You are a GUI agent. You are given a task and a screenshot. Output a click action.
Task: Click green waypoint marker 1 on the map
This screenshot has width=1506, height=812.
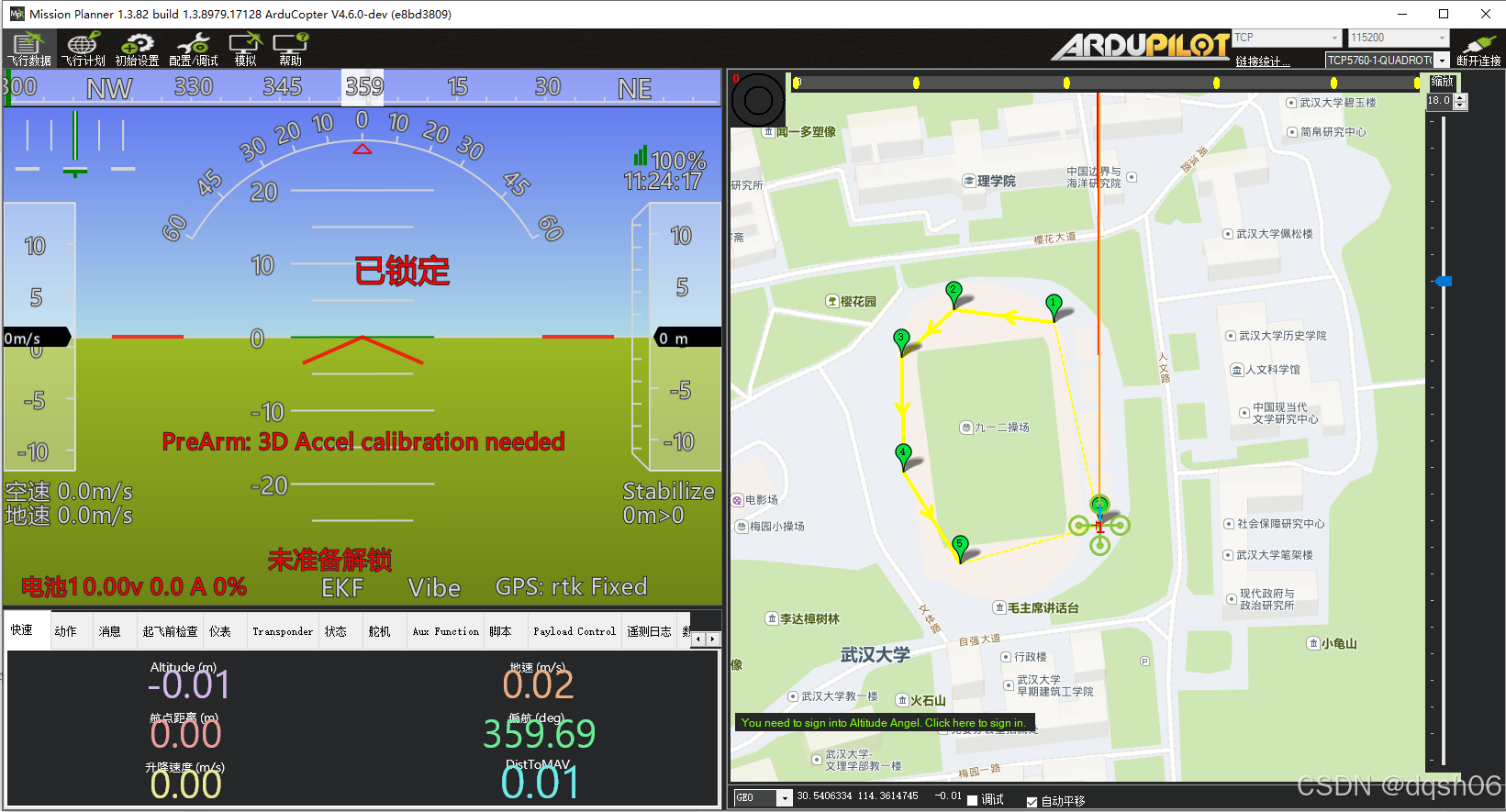tap(1054, 306)
